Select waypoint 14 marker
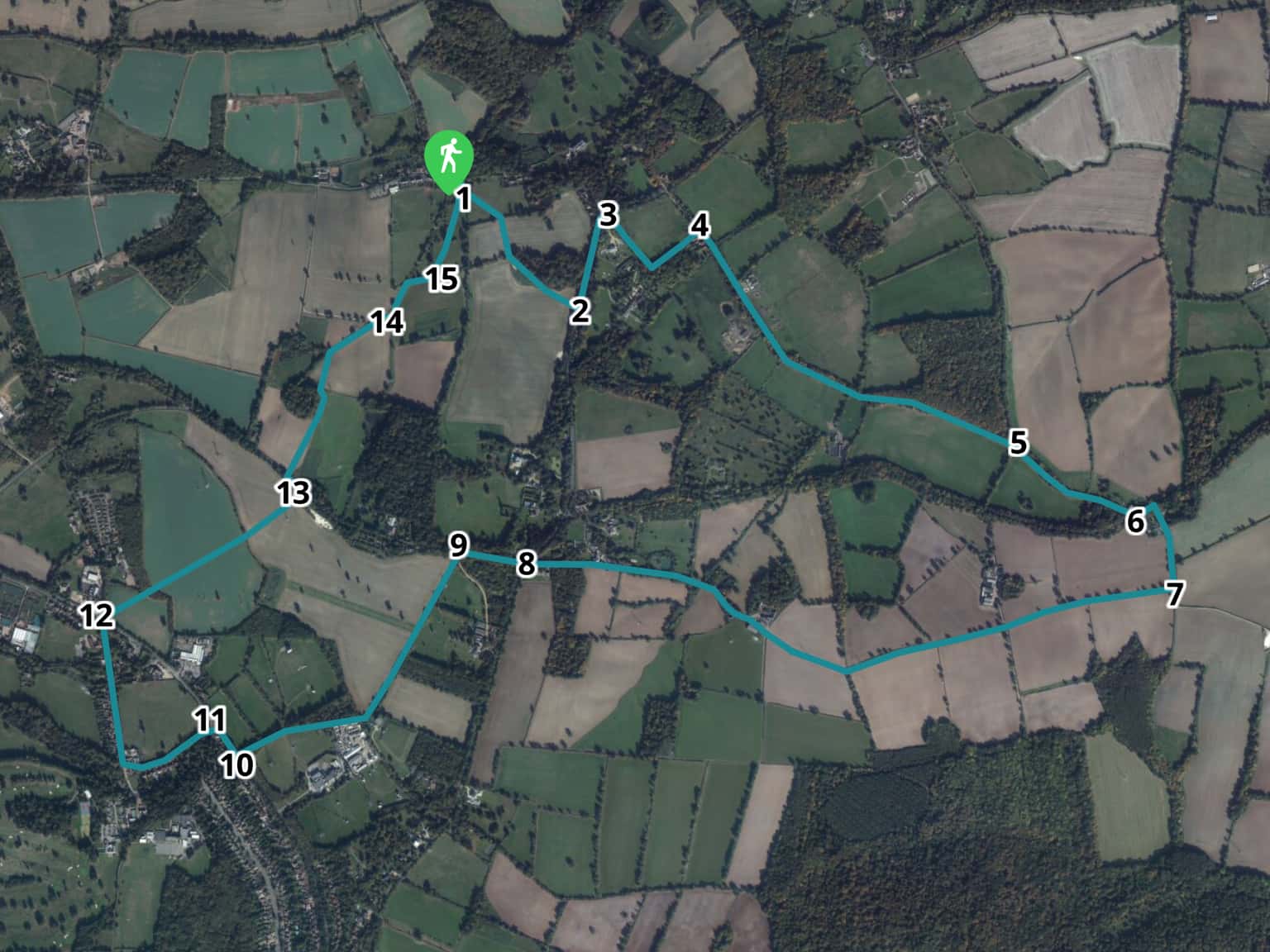Image resolution: width=1270 pixels, height=952 pixels. (x=387, y=321)
